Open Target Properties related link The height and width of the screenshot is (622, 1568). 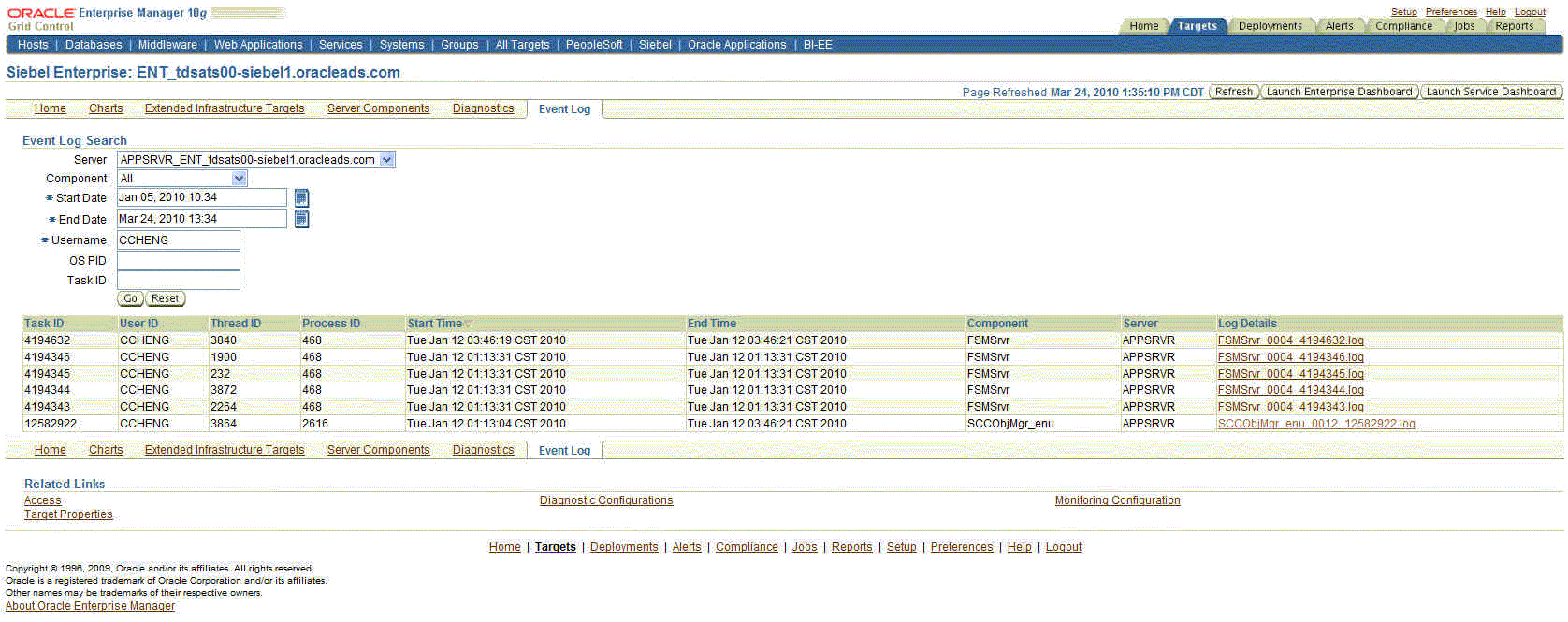point(68,514)
